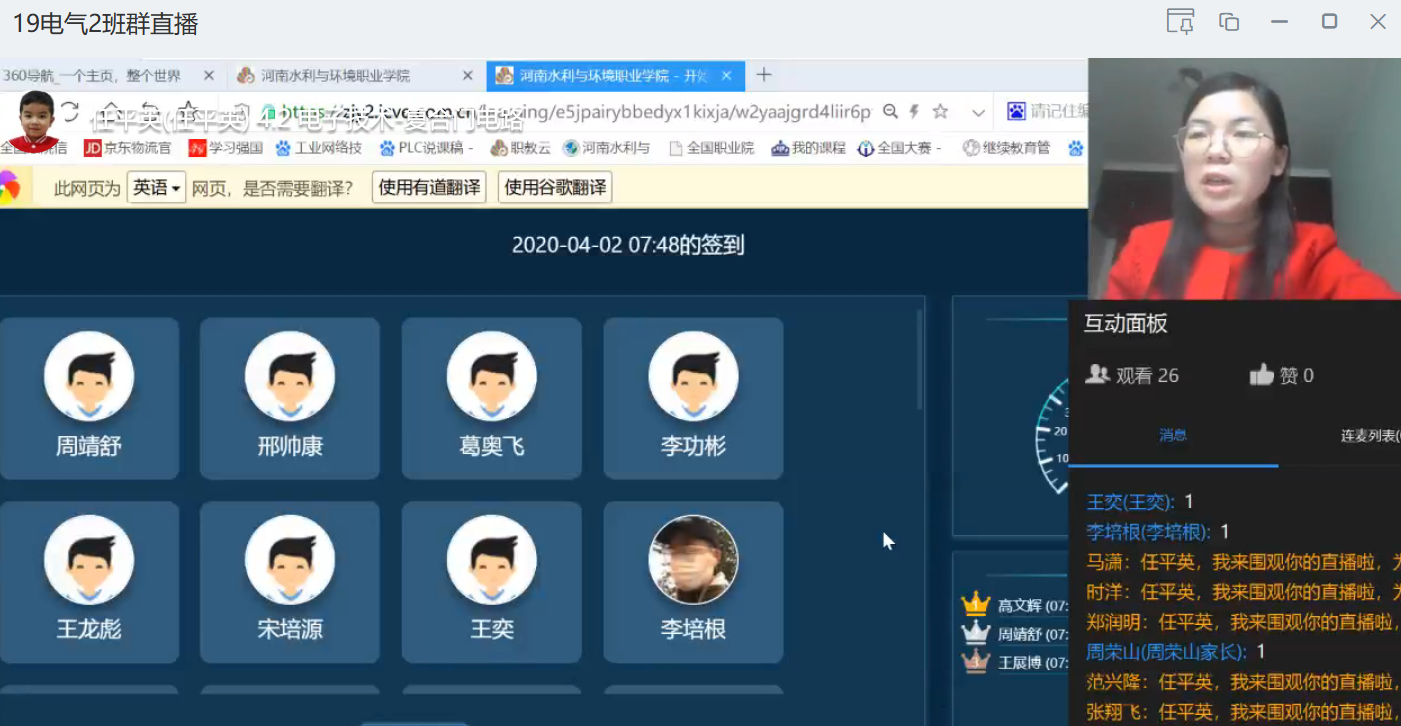Expand the address bar dropdown chevron

pos(979,112)
